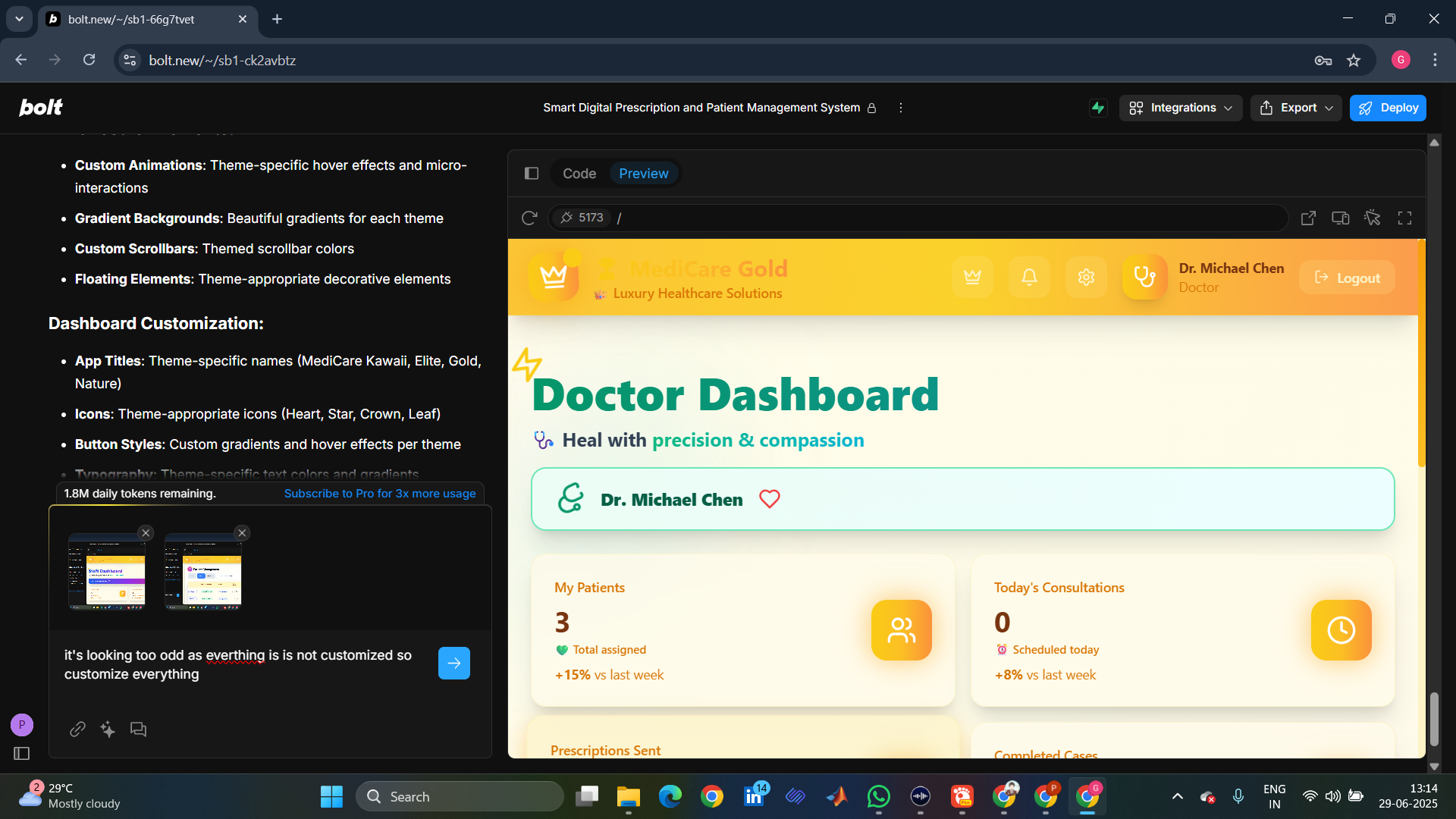Expand the Integrations dropdown
This screenshot has height=819, width=1456.
(1181, 108)
